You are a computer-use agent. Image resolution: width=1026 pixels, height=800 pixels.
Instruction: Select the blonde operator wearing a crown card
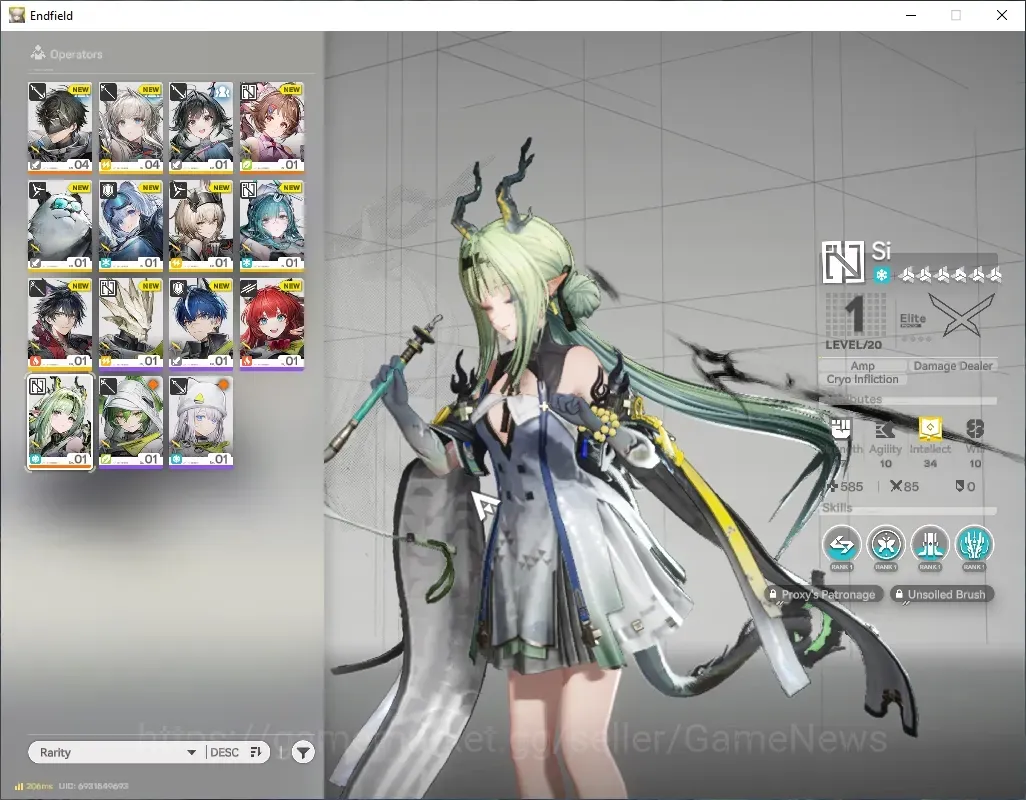click(201, 226)
